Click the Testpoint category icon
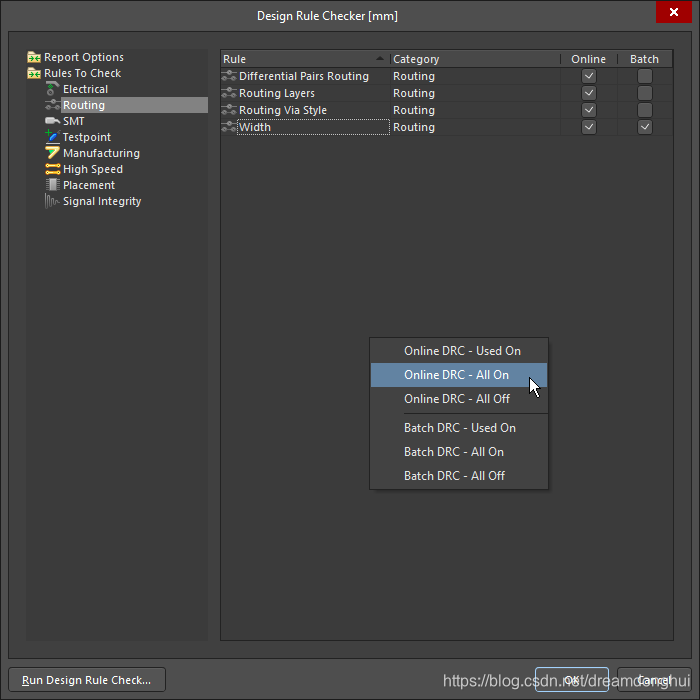700x700 pixels. (x=52, y=137)
